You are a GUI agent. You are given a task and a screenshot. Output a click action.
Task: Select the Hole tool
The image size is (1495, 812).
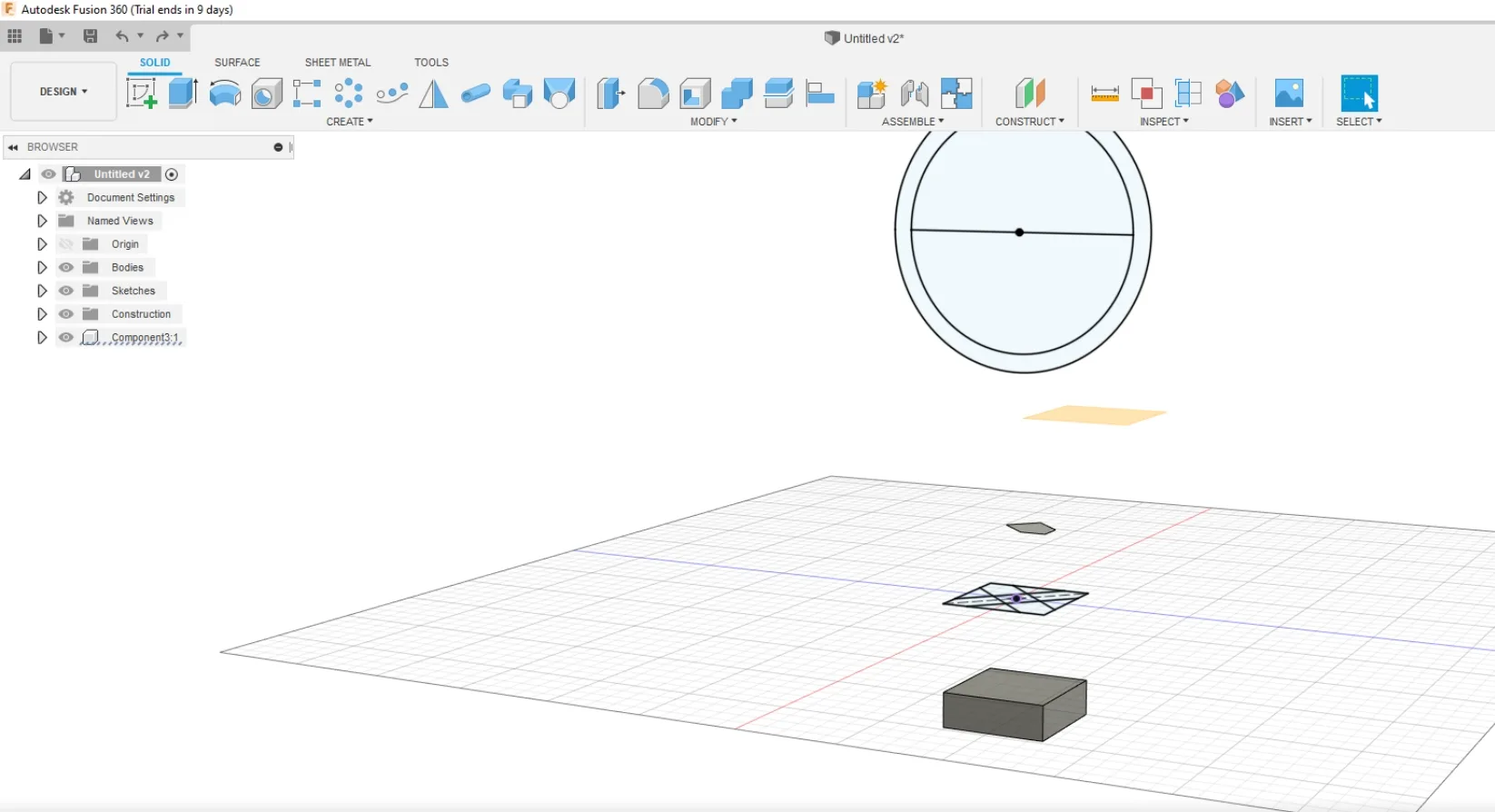tap(266, 93)
